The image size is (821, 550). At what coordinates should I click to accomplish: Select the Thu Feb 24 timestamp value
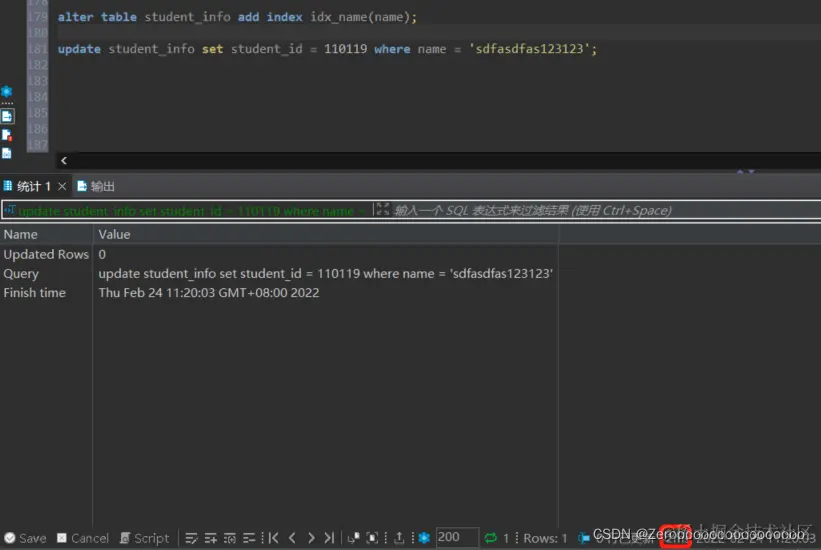click(x=208, y=292)
